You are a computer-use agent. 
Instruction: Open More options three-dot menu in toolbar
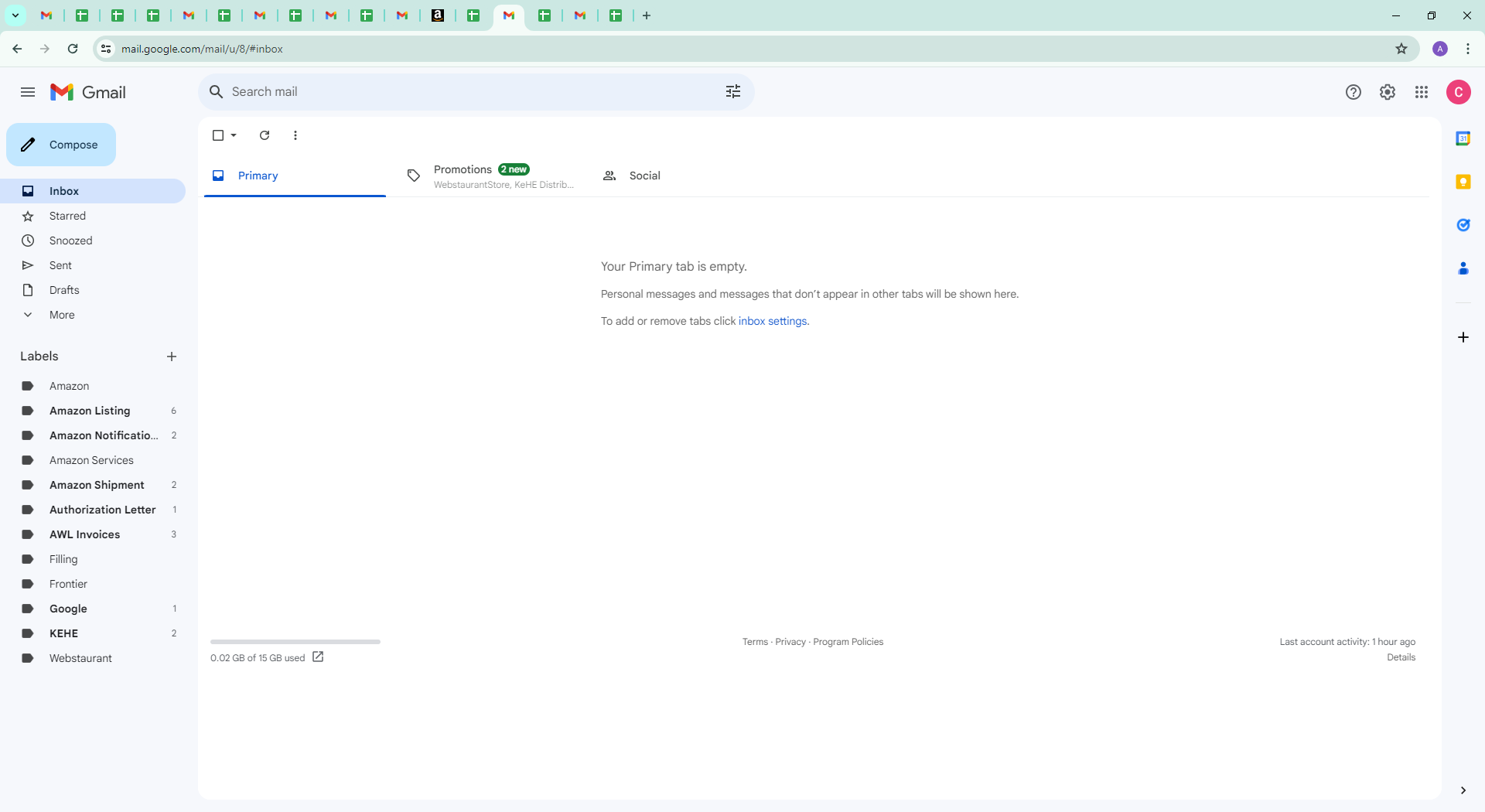click(x=295, y=135)
